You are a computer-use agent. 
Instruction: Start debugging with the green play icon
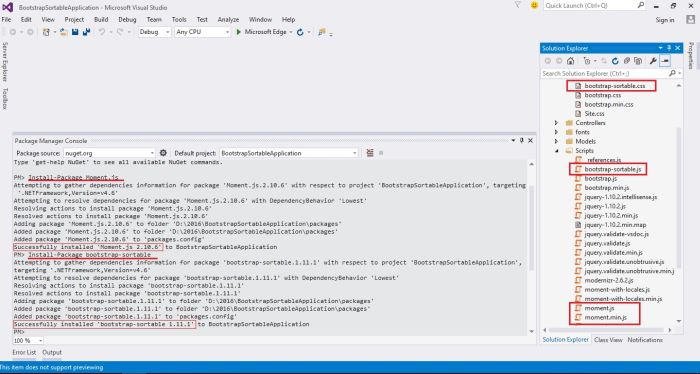click(238, 32)
